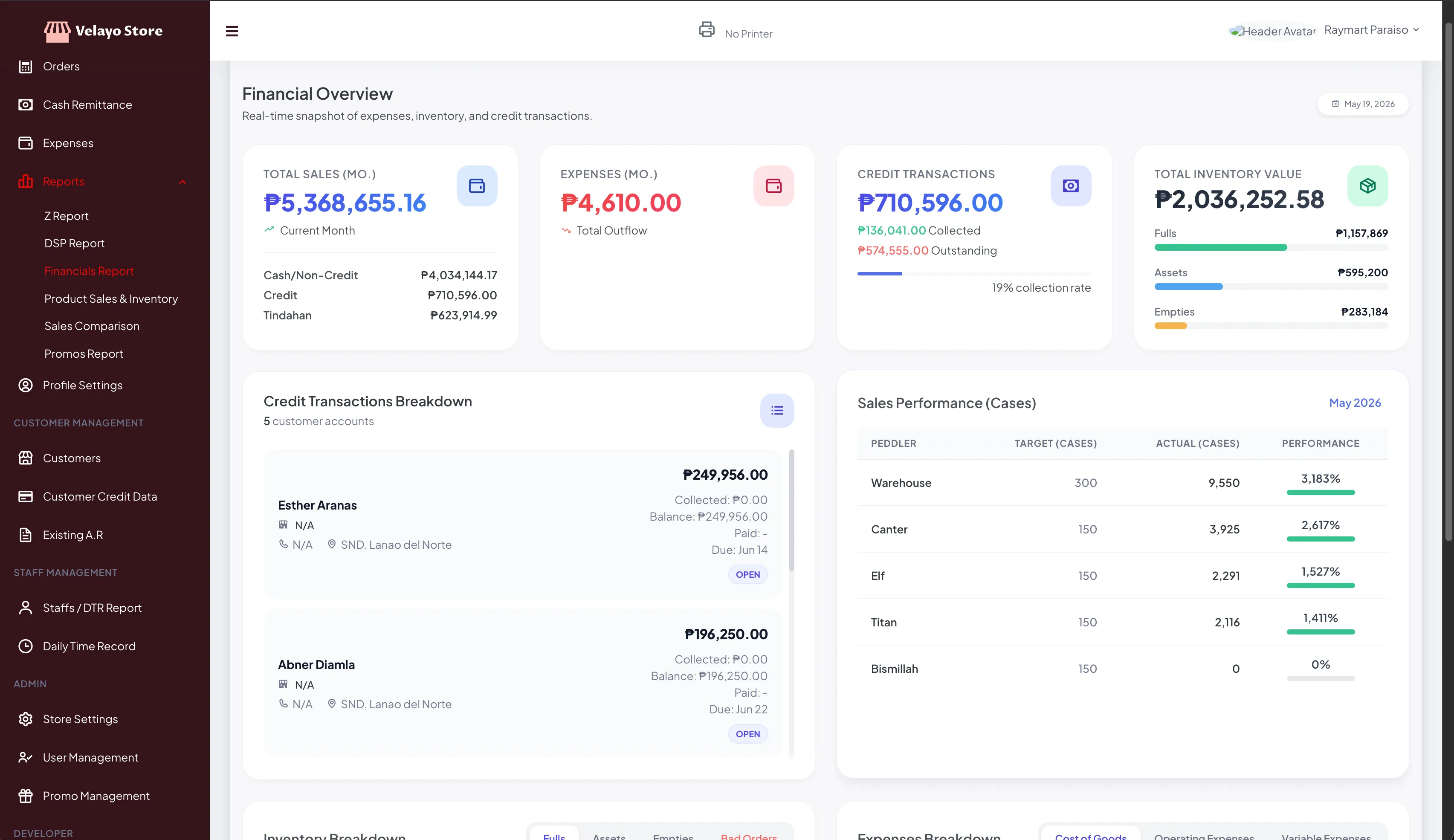This screenshot has width=1454, height=840.
Task: Click the Velayo Store logo icon
Action: click(x=57, y=31)
